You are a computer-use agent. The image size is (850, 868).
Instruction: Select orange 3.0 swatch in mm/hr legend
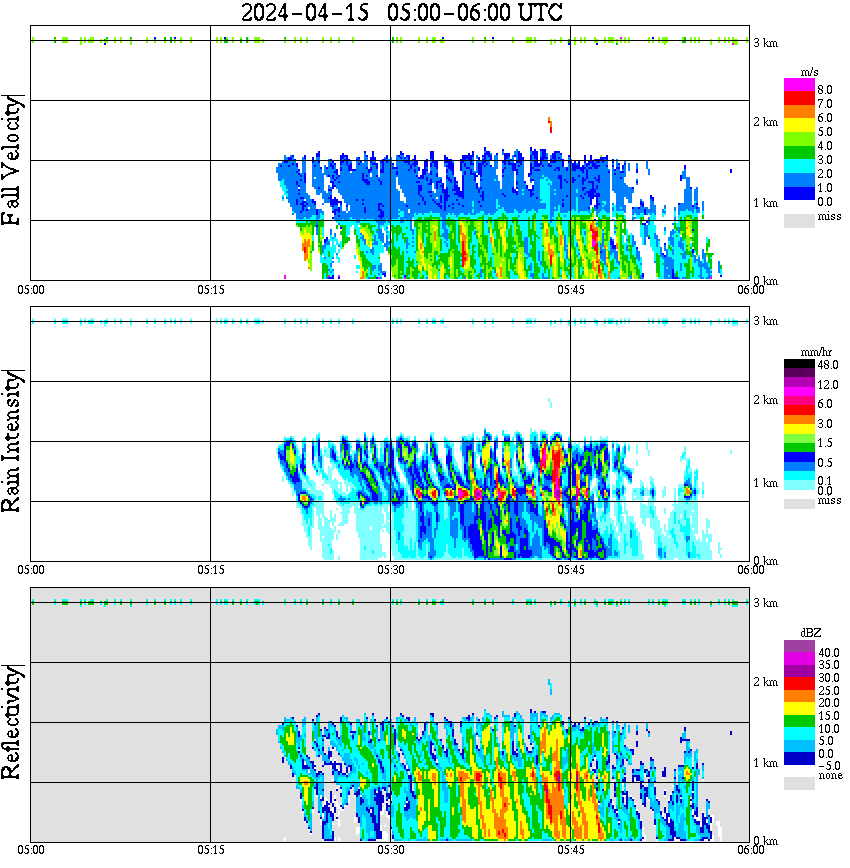[799, 420]
